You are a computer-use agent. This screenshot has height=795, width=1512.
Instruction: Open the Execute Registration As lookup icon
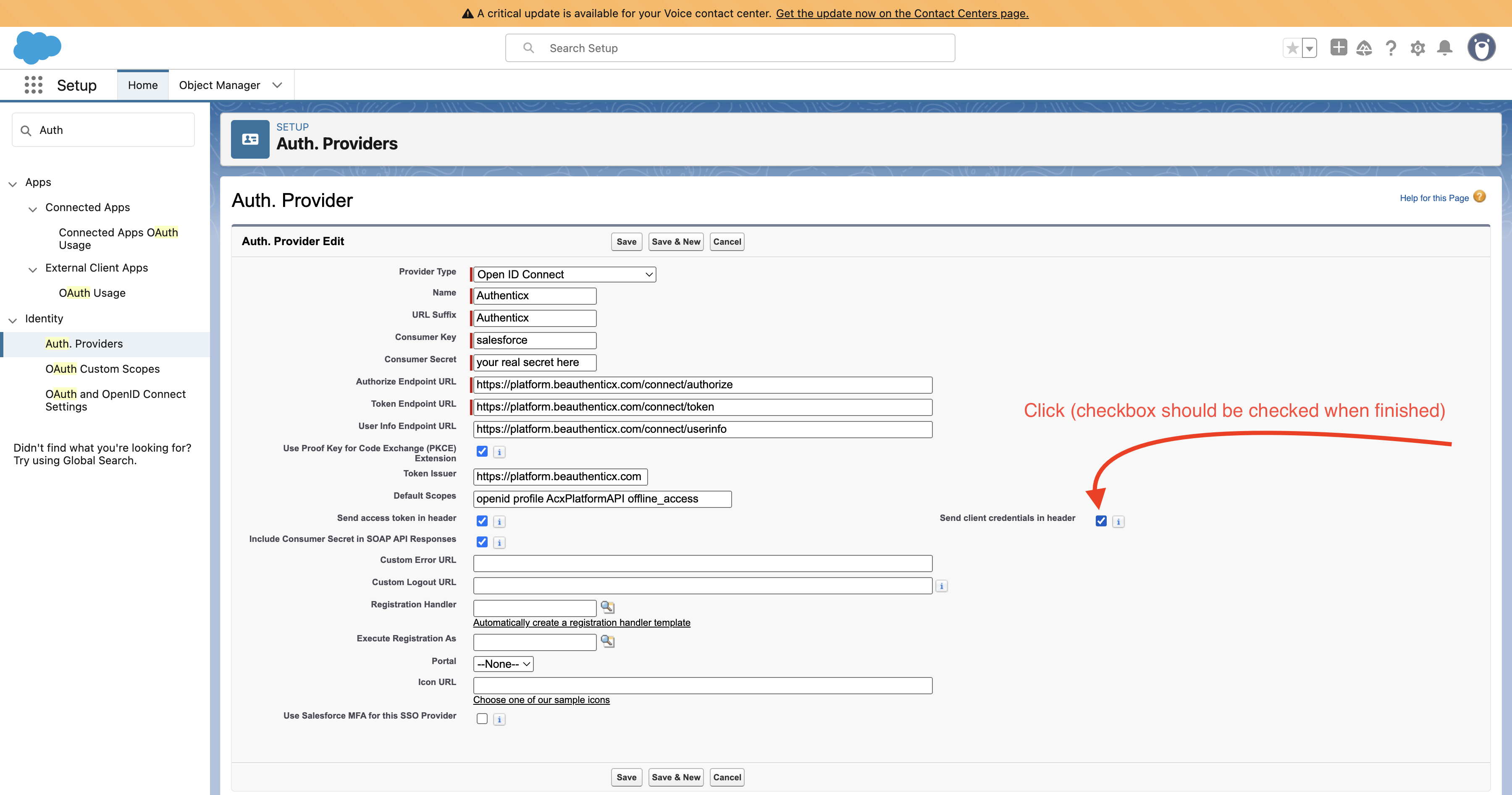pyautogui.click(x=607, y=641)
